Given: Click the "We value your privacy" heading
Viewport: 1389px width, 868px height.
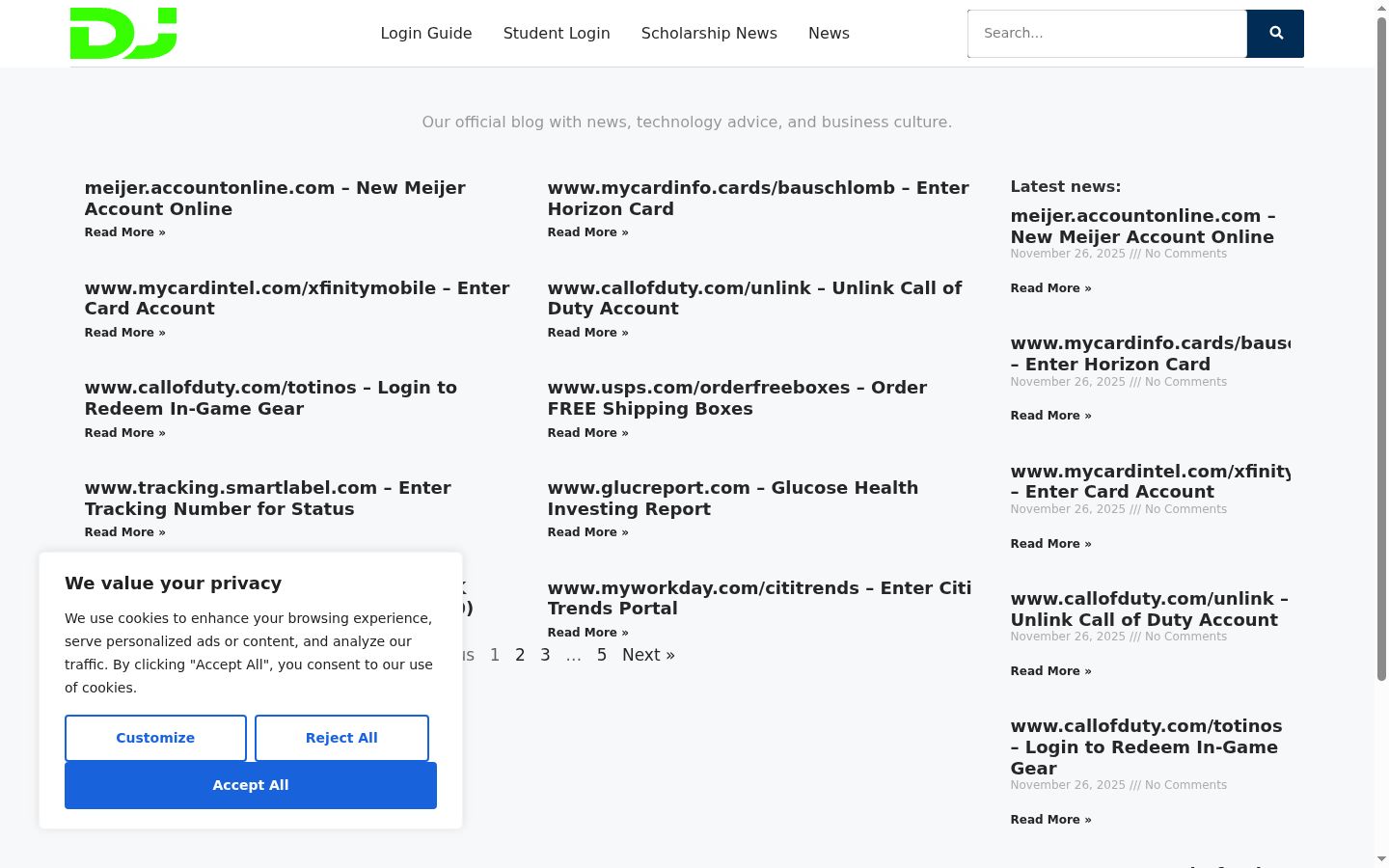Looking at the screenshot, I should click(174, 583).
